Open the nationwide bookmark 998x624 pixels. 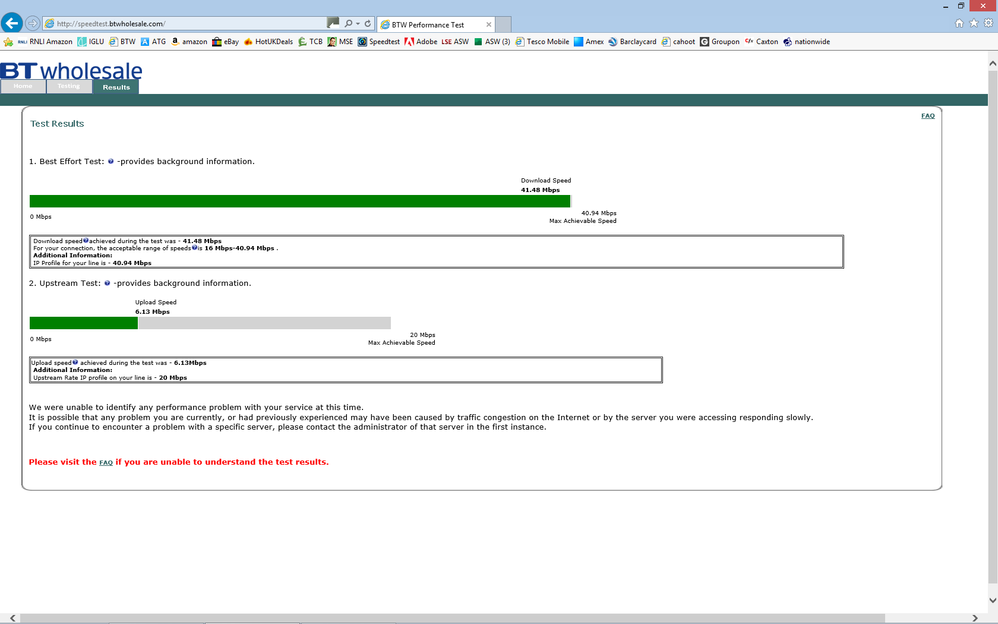tap(806, 42)
